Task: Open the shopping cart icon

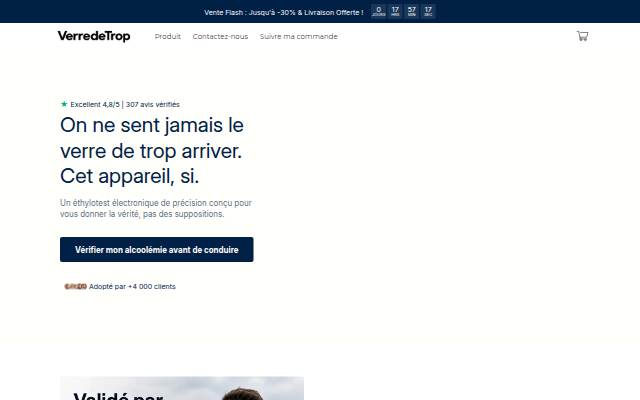Action: click(x=582, y=36)
